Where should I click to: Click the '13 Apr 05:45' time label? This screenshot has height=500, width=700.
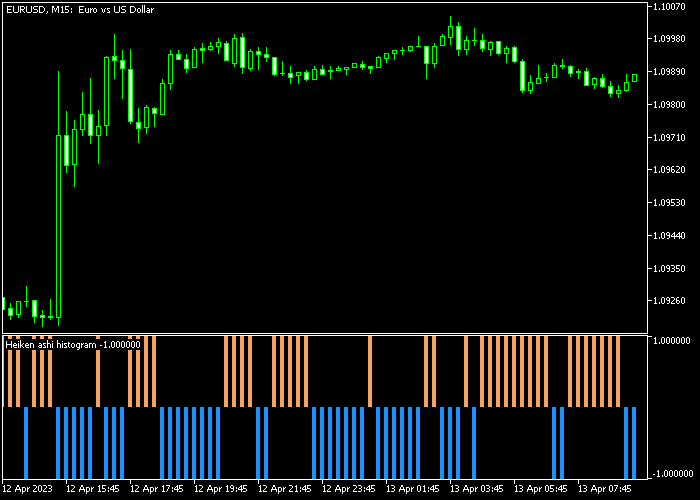click(541, 488)
